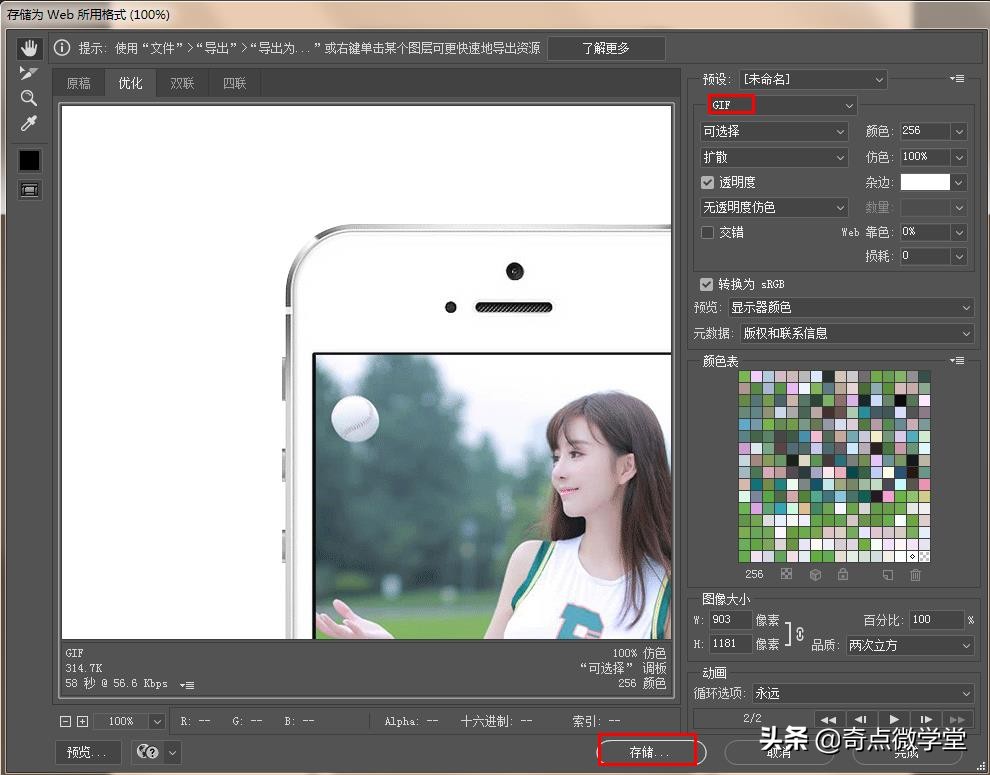Click the lock color icon in color table
This screenshot has height=775, width=990.
843,575
